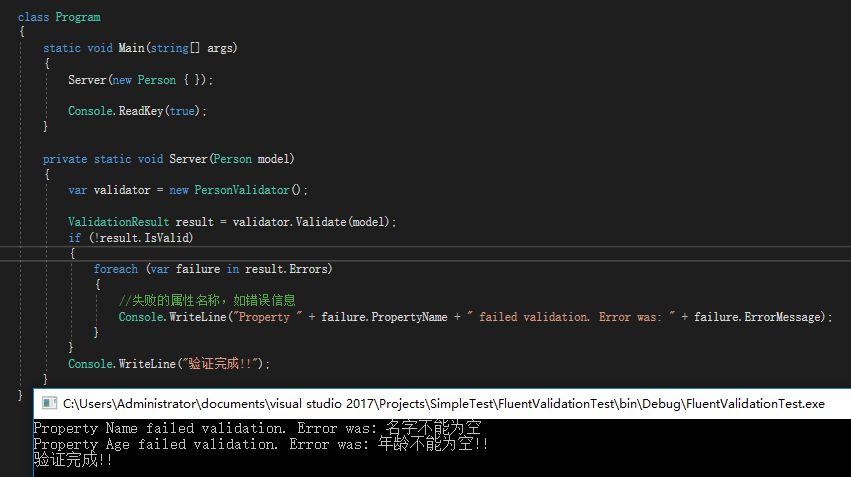This screenshot has height=477, width=851.
Task: Click validator.Validate(model) method call
Action: (x=311, y=222)
